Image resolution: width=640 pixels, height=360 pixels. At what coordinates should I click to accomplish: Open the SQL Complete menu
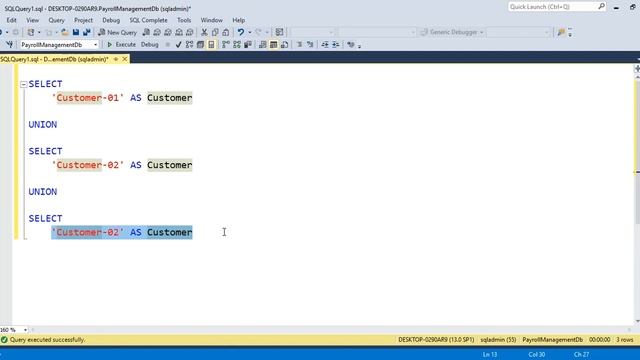click(x=149, y=20)
